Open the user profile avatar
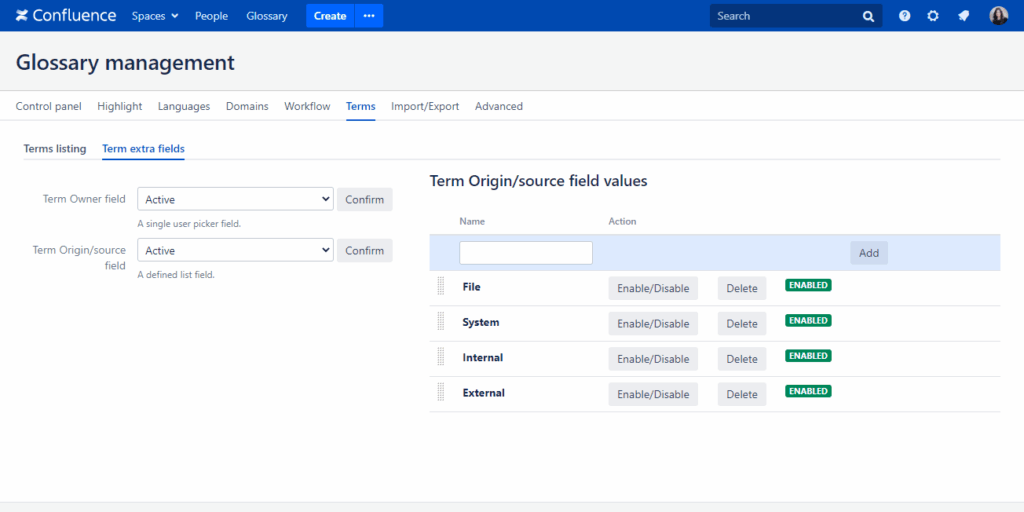 coord(998,16)
